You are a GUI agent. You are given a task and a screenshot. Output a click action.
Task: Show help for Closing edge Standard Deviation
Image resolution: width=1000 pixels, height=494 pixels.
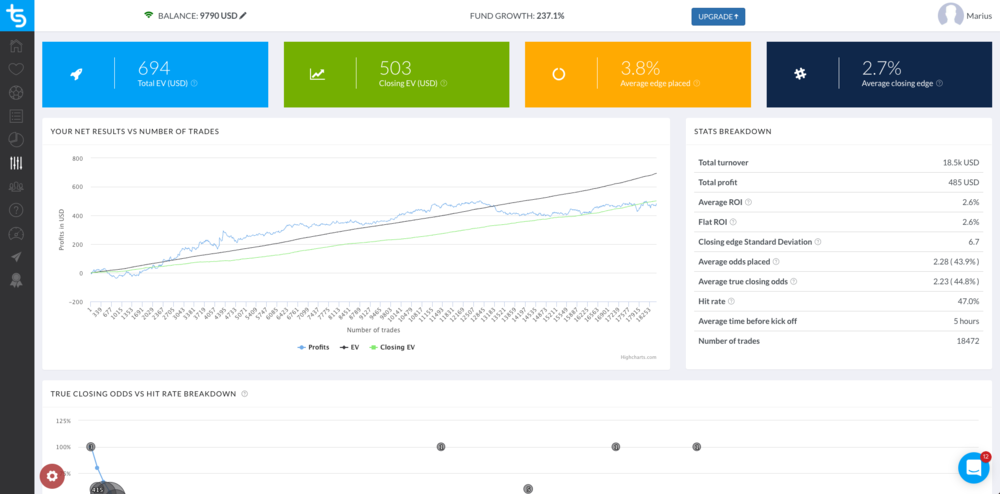pyautogui.click(x=818, y=242)
